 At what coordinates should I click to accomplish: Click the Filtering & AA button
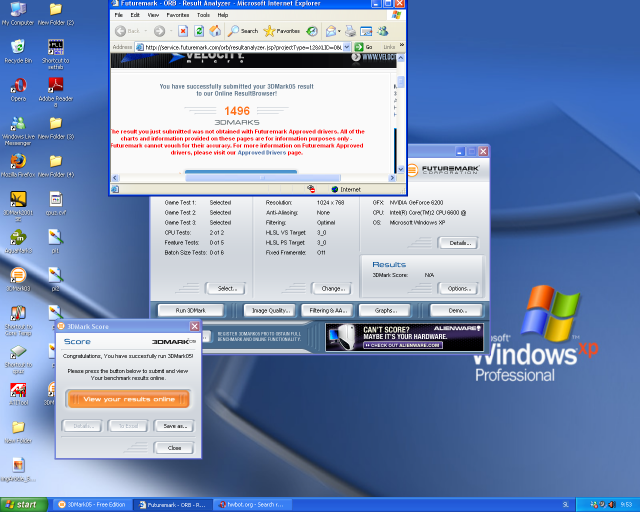(328, 311)
